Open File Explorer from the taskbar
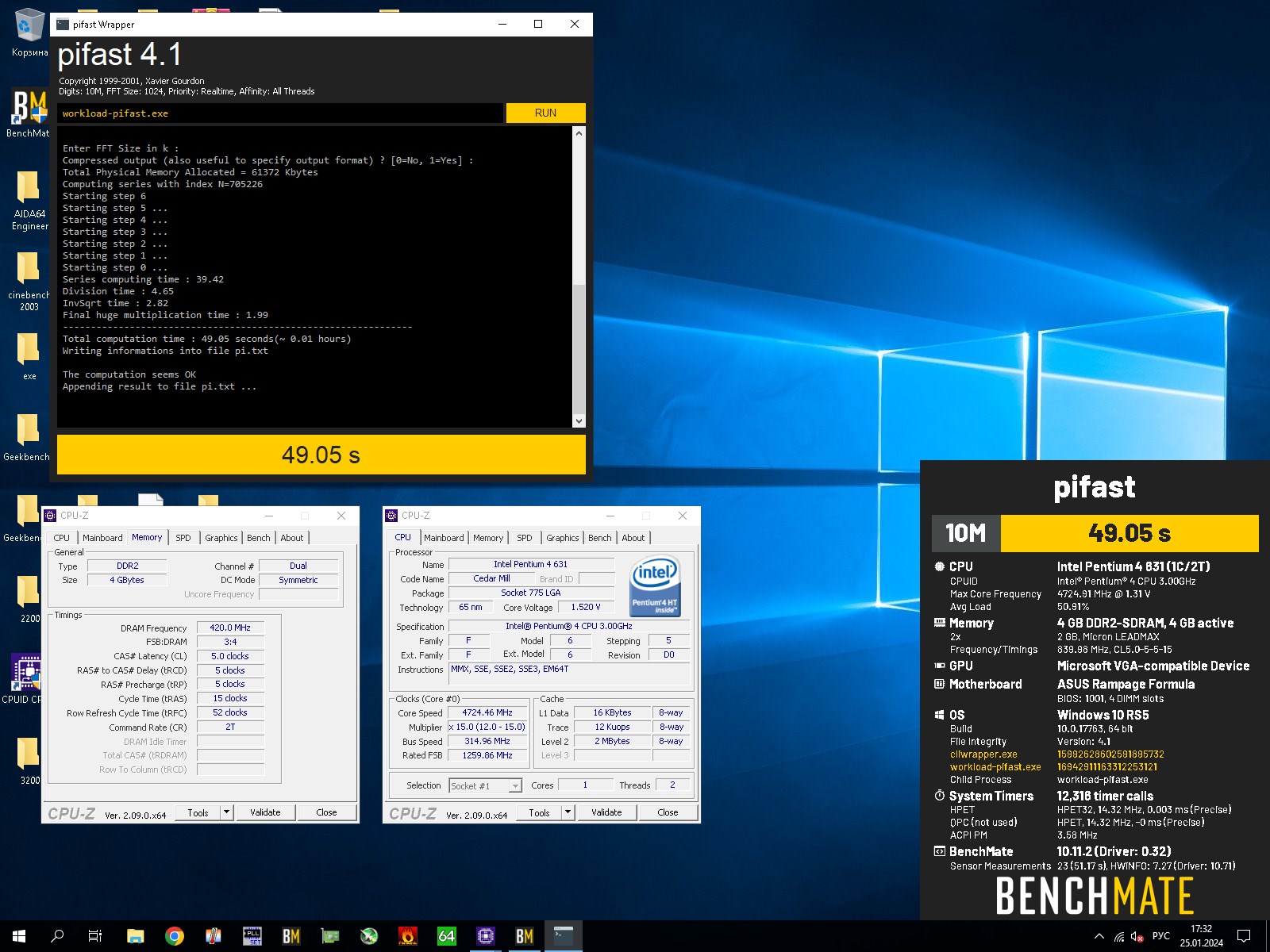This screenshot has width=1270, height=952. pyautogui.click(x=135, y=936)
